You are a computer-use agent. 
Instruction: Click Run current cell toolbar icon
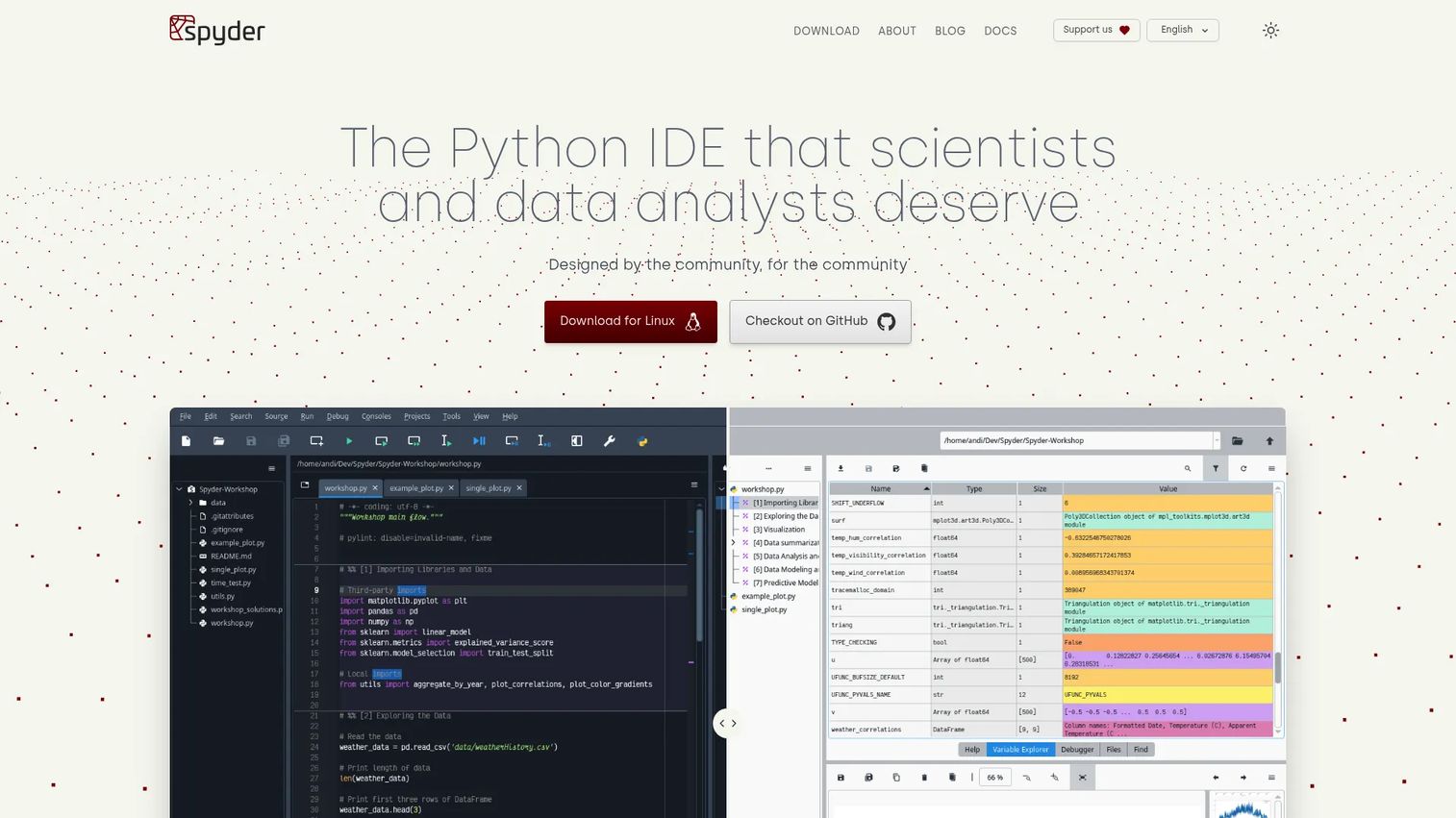click(382, 441)
